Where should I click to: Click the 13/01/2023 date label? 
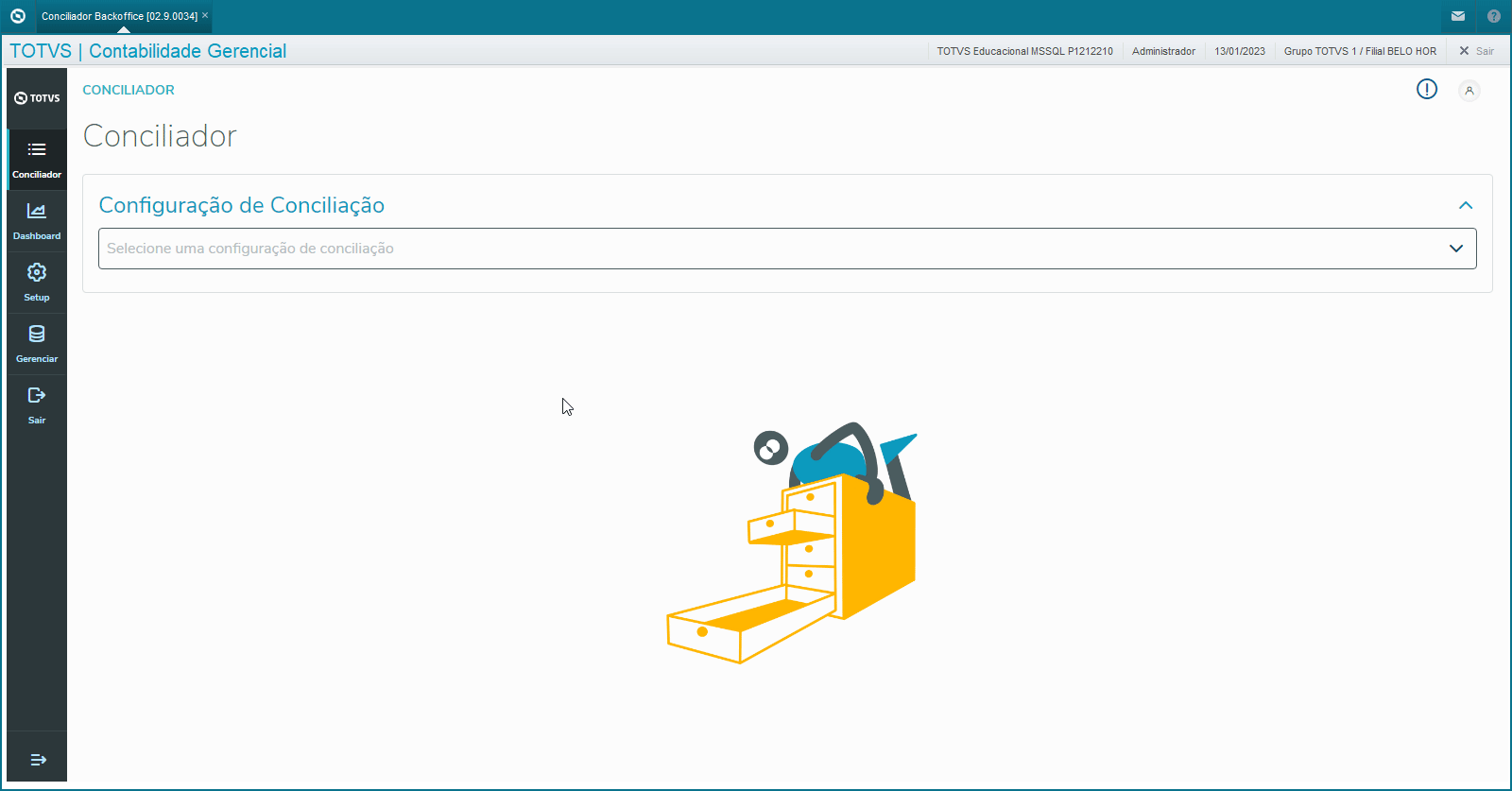point(1240,51)
